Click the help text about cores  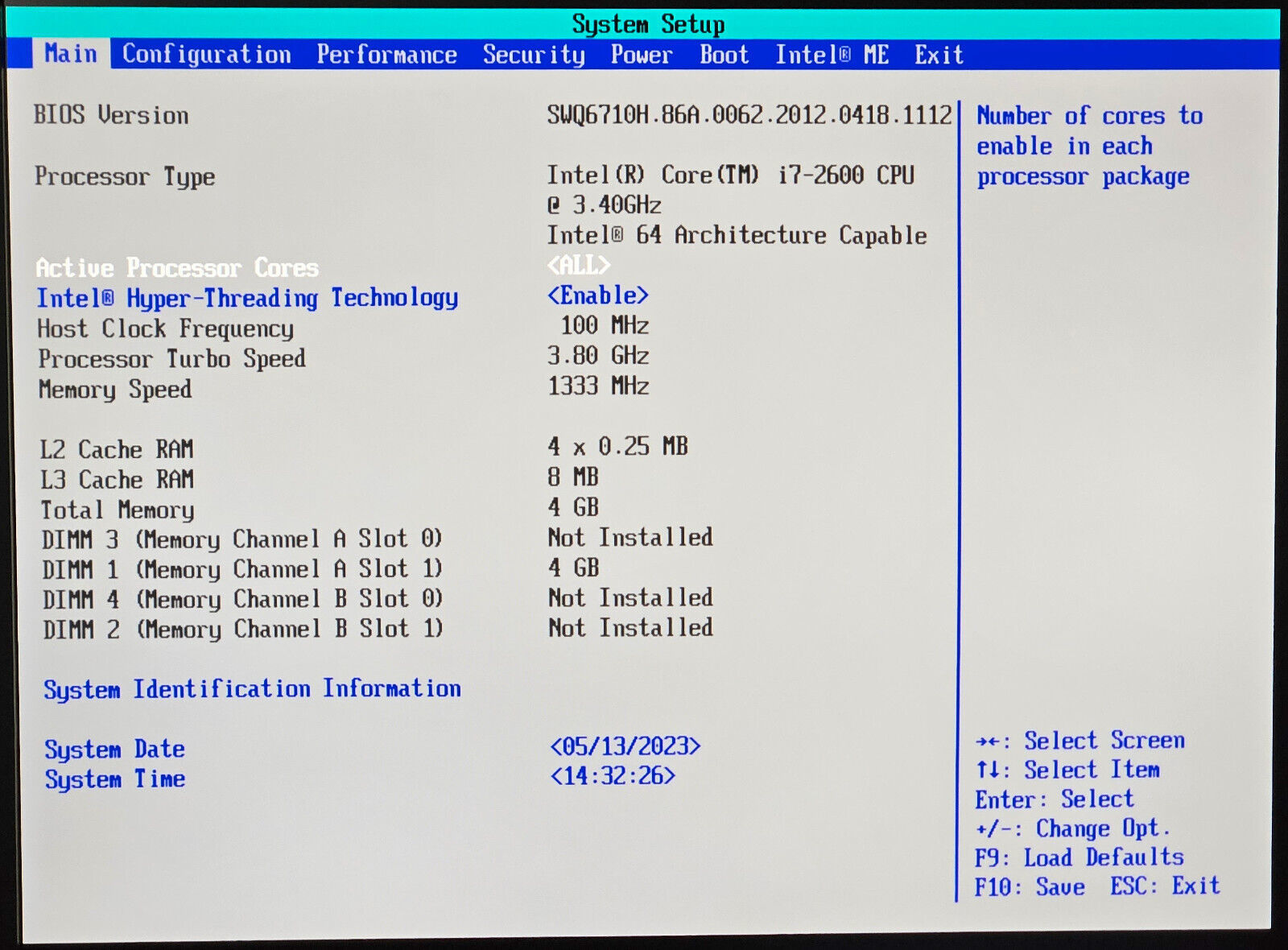click(x=1090, y=146)
